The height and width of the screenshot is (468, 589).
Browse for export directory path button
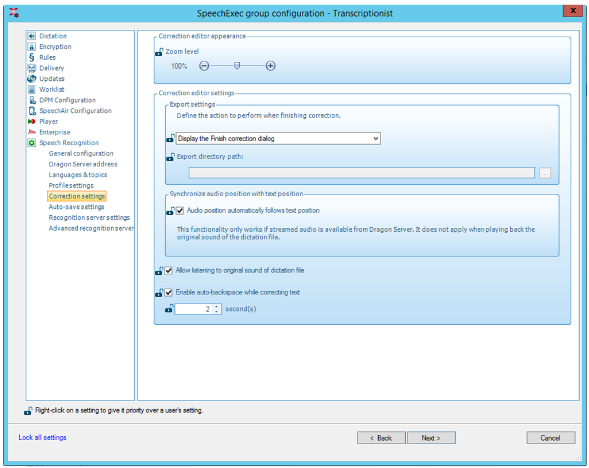pyautogui.click(x=545, y=173)
